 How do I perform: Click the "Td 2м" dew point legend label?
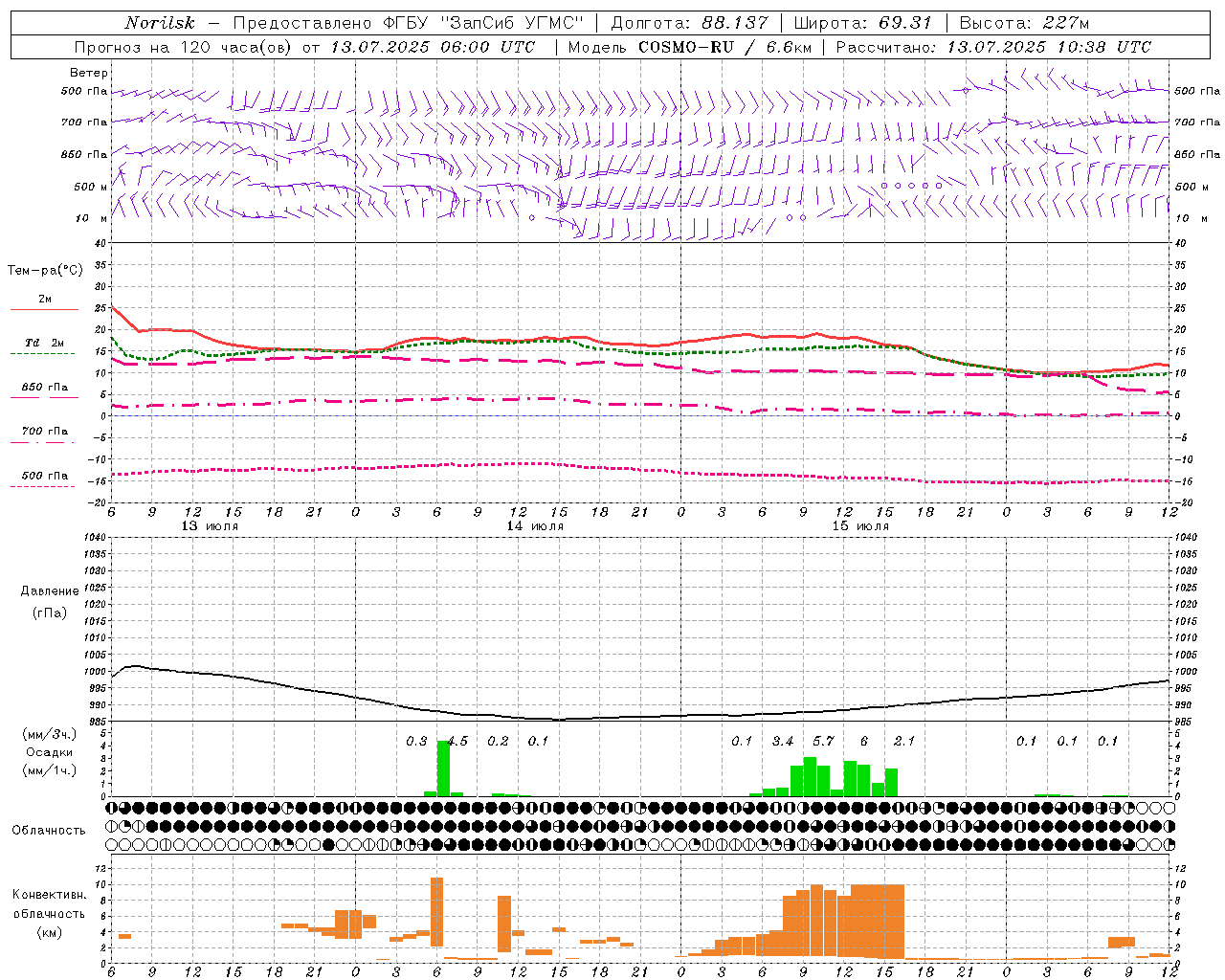(44, 343)
